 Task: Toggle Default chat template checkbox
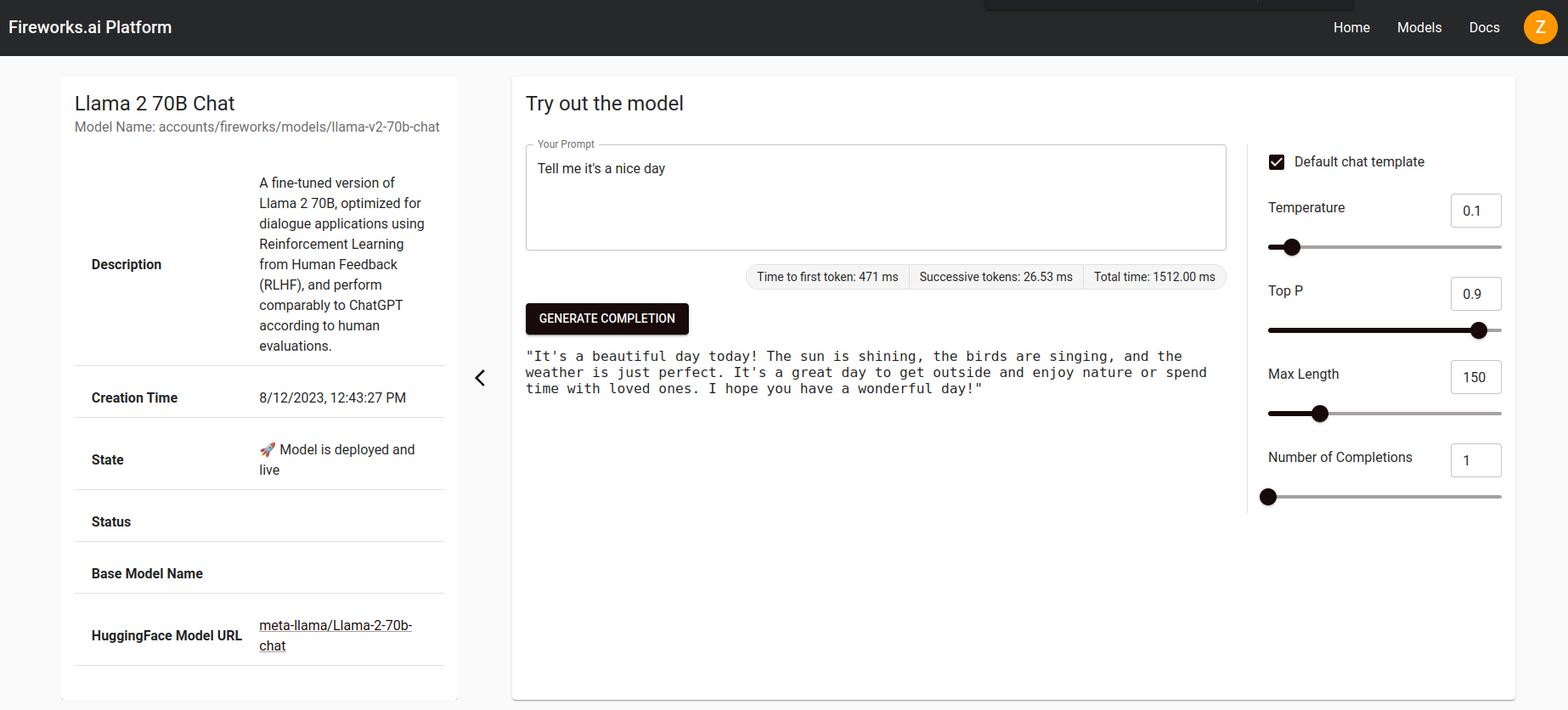pos(1276,162)
